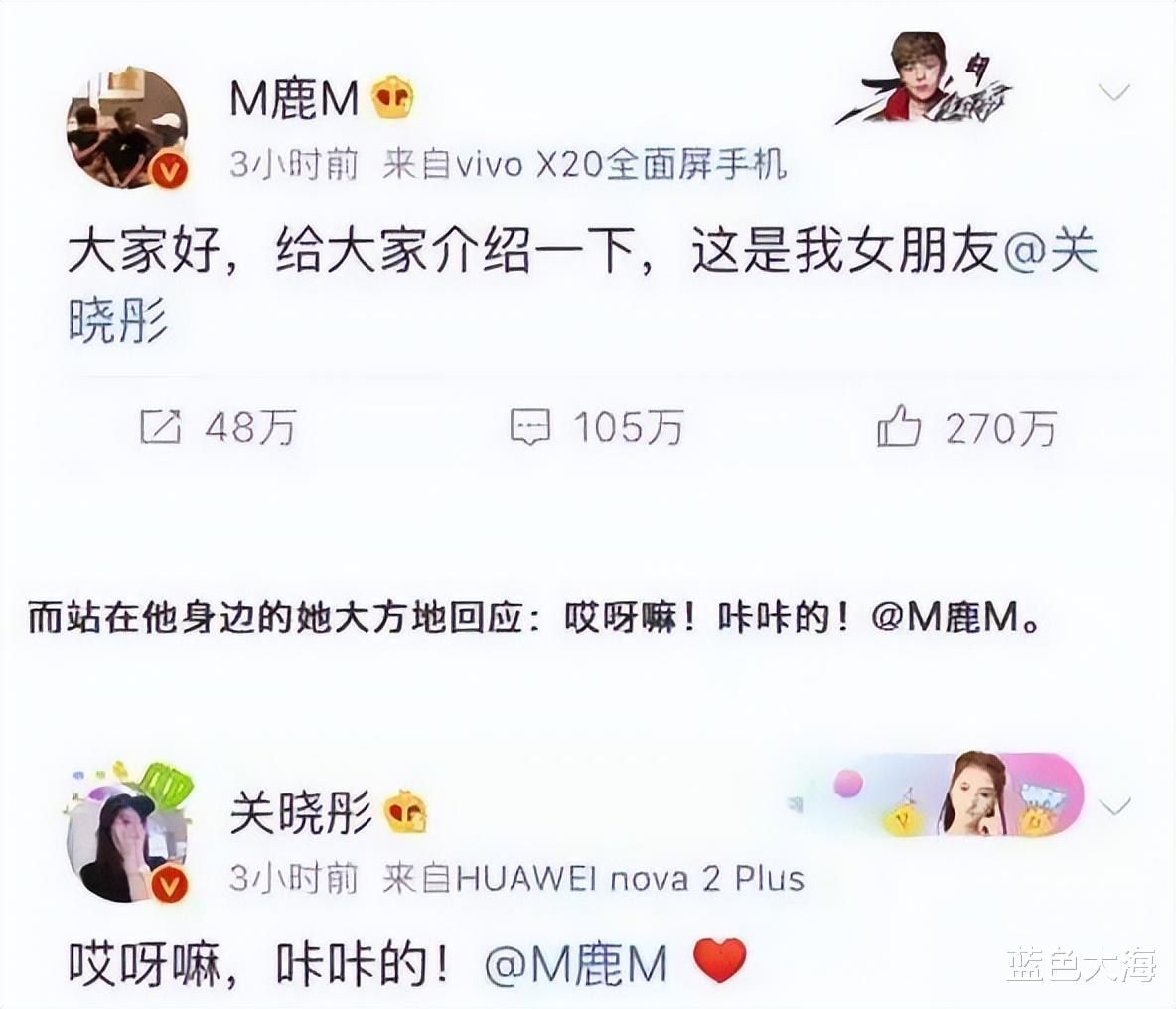Click the 关晓彤 username
The height and width of the screenshot is (1009, 1176).
point(301,813)
